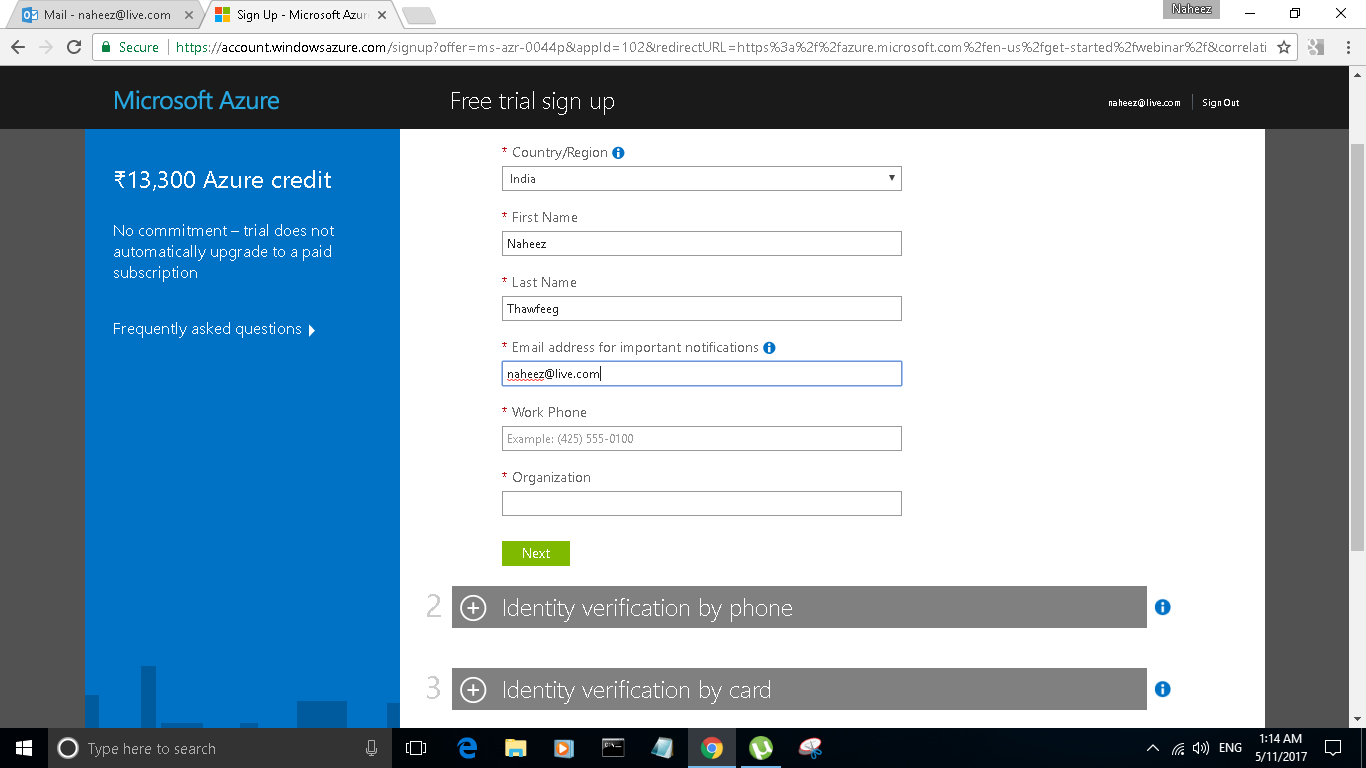Open Task View
This screenshot has height=768, width=1366.
[x=416, y=748]
